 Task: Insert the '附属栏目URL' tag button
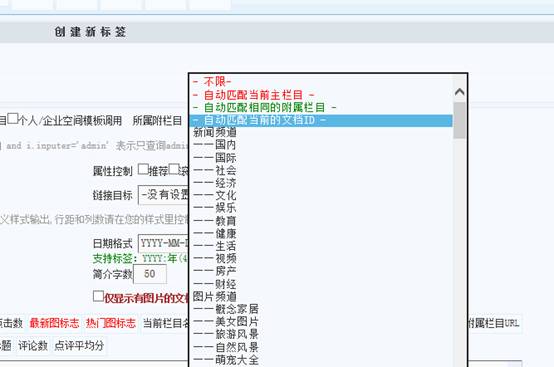tap(494, 323)
